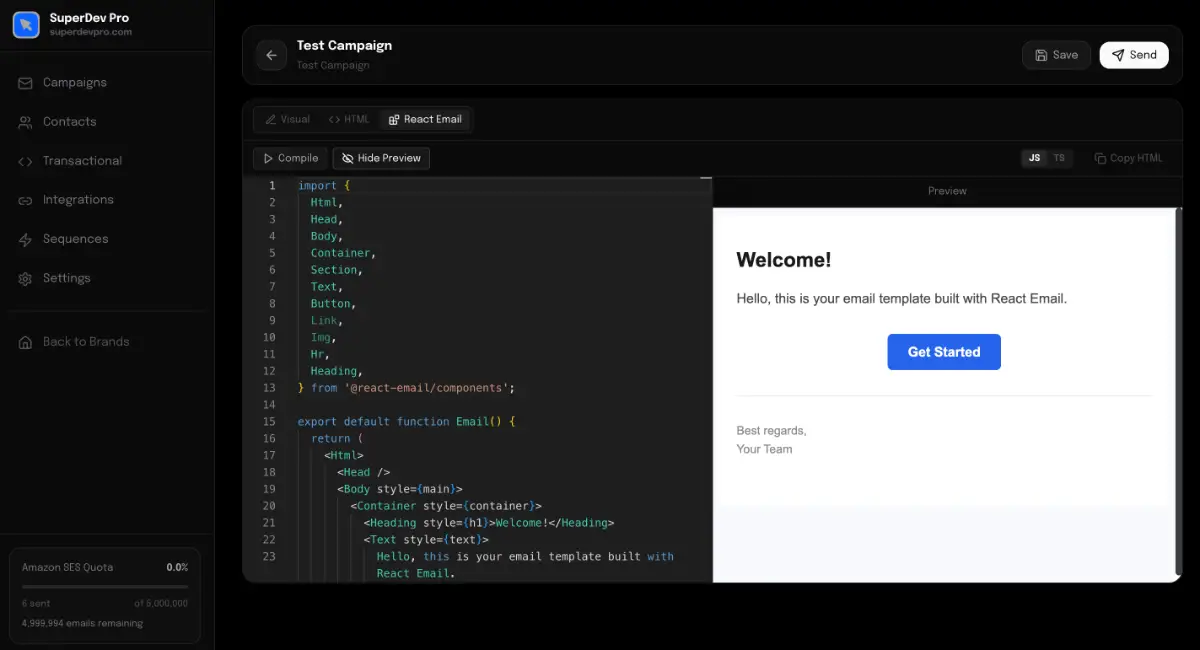Open Campaigns via its envelope icon

25,83
